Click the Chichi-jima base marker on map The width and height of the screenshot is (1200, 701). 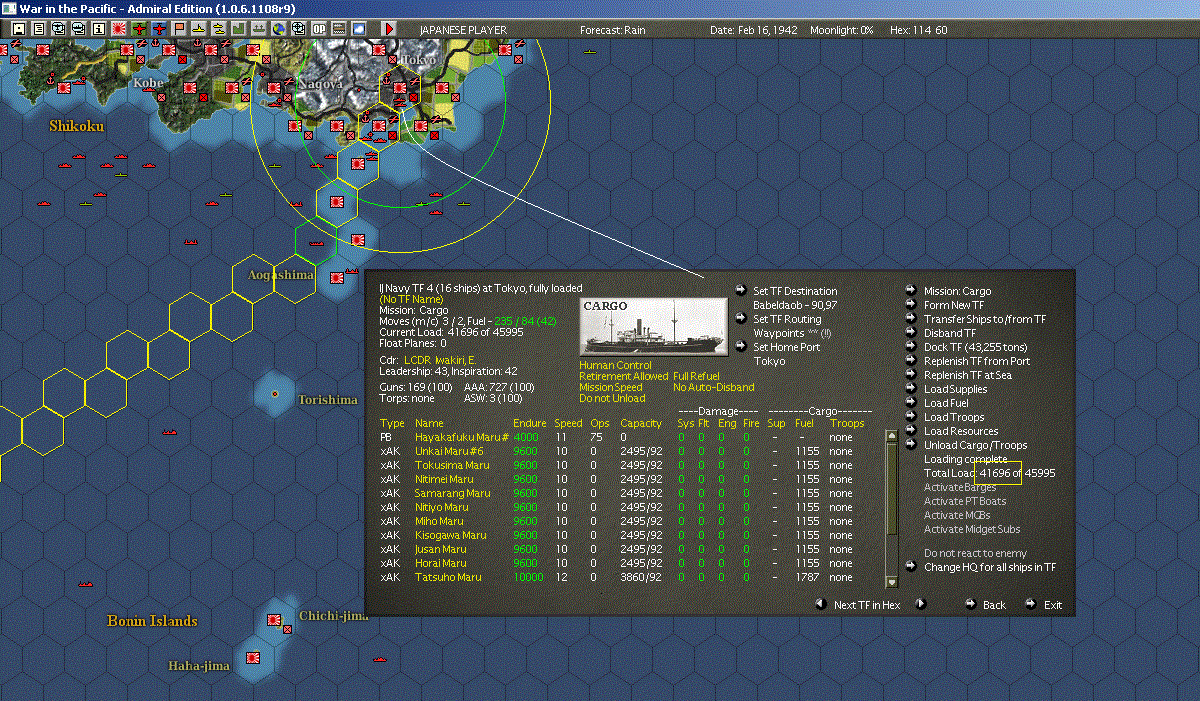(275, 620)
